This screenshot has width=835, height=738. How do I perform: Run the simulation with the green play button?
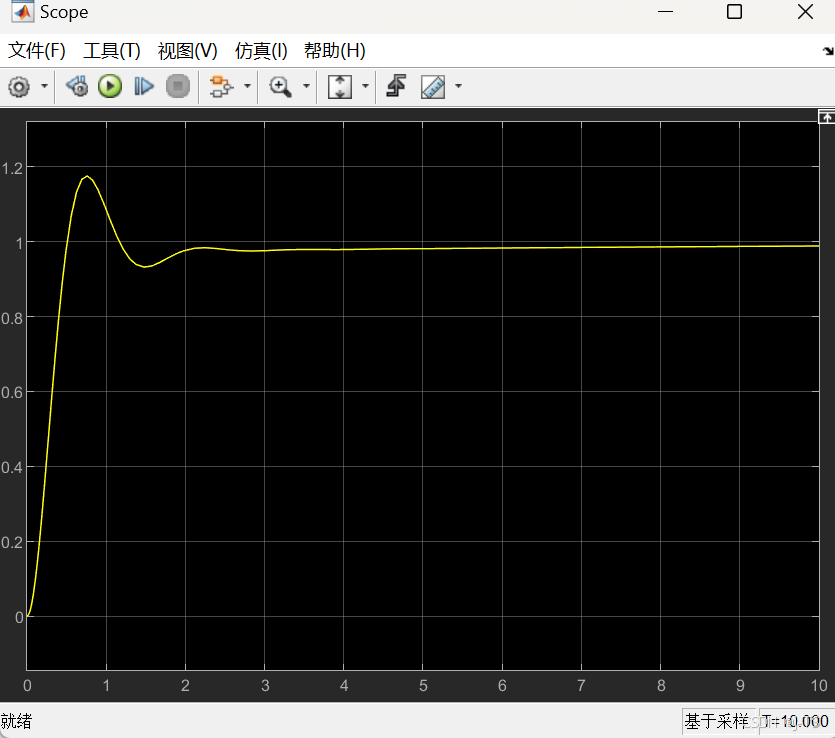[110, 86]
